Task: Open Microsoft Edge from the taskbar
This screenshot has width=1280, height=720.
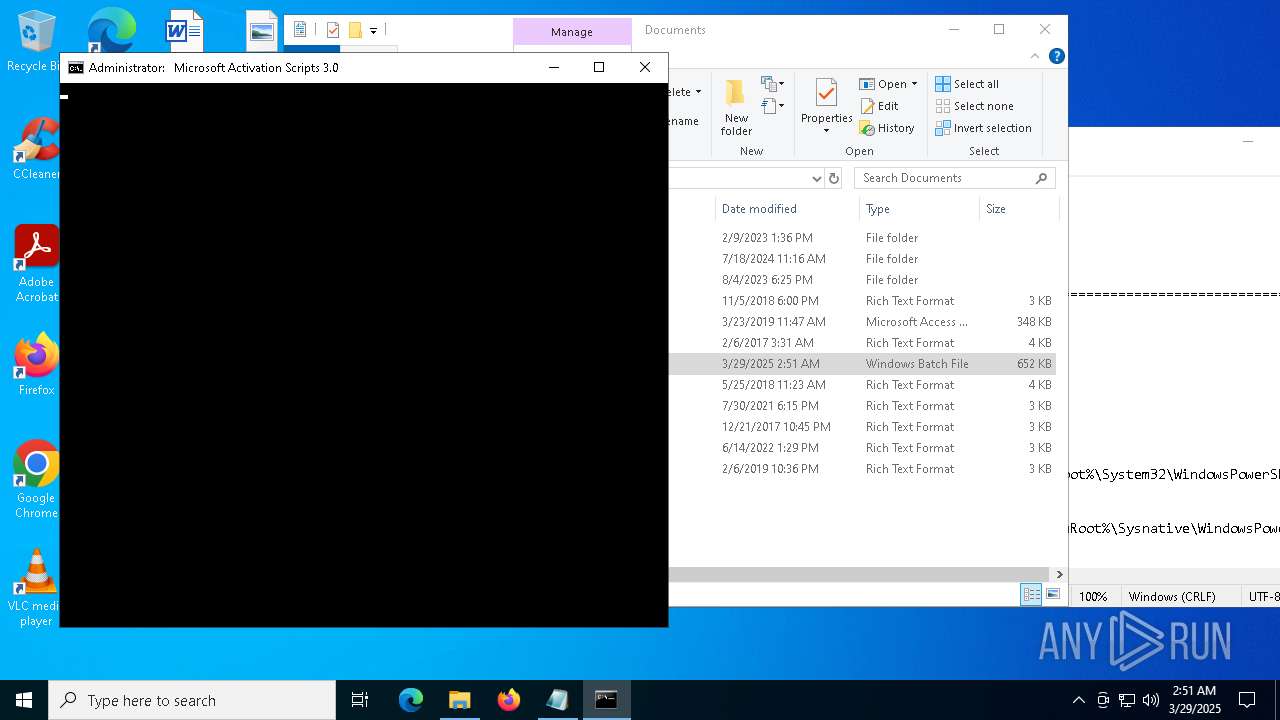Action: point(411,700)
